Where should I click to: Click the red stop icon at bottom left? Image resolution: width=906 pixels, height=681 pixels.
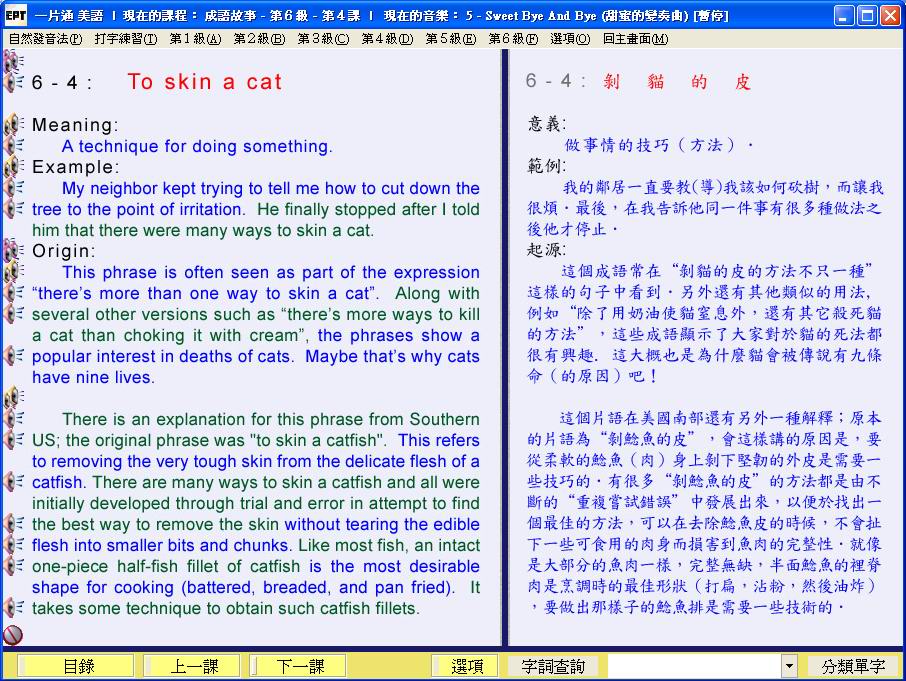(x=13, y=634)
